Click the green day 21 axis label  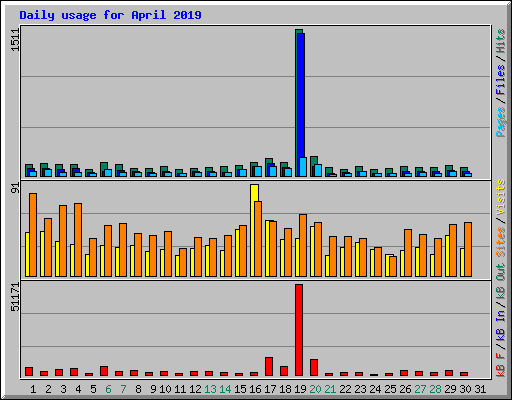(x=330, y=389)
